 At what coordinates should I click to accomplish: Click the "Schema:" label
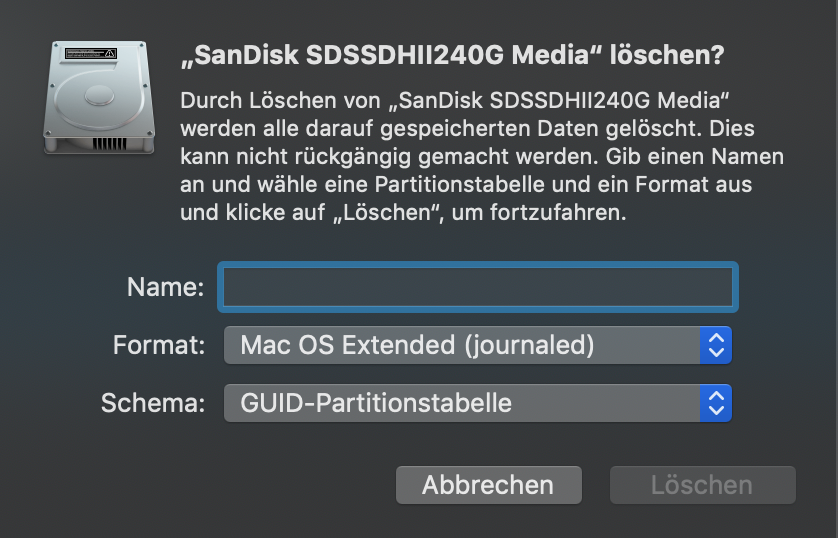pos(153,403)
